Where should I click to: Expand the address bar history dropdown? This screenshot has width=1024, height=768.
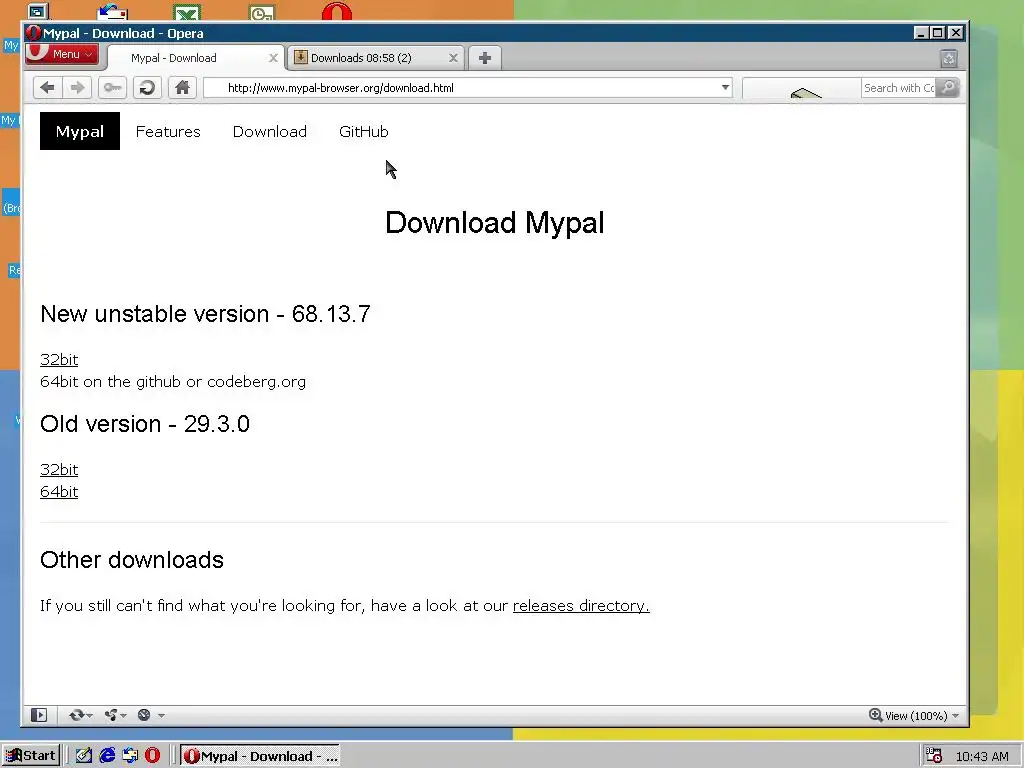[x=725, y=88]
